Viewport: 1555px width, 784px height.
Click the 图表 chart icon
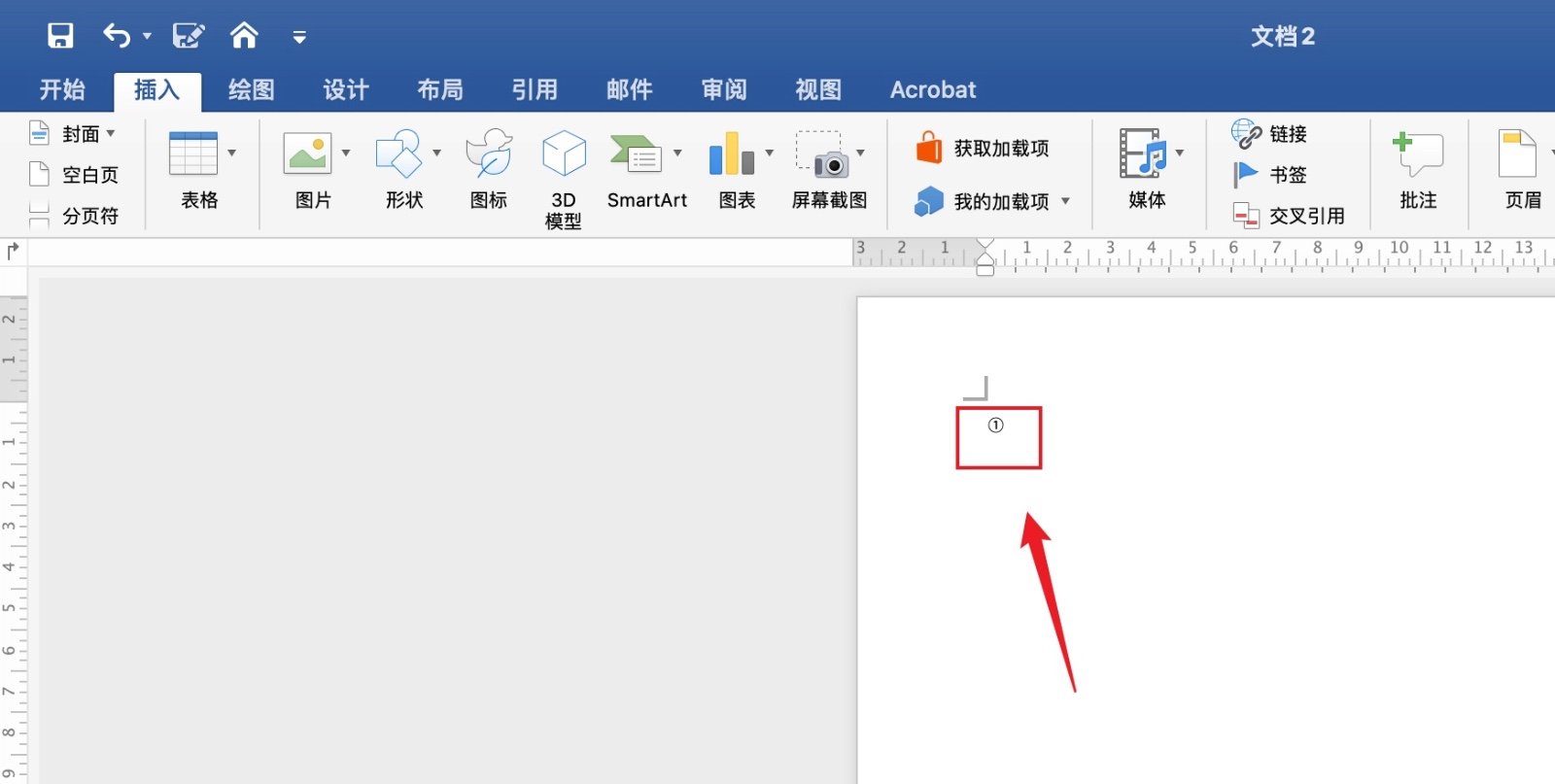pyautogui.click(x=732, y=153)
